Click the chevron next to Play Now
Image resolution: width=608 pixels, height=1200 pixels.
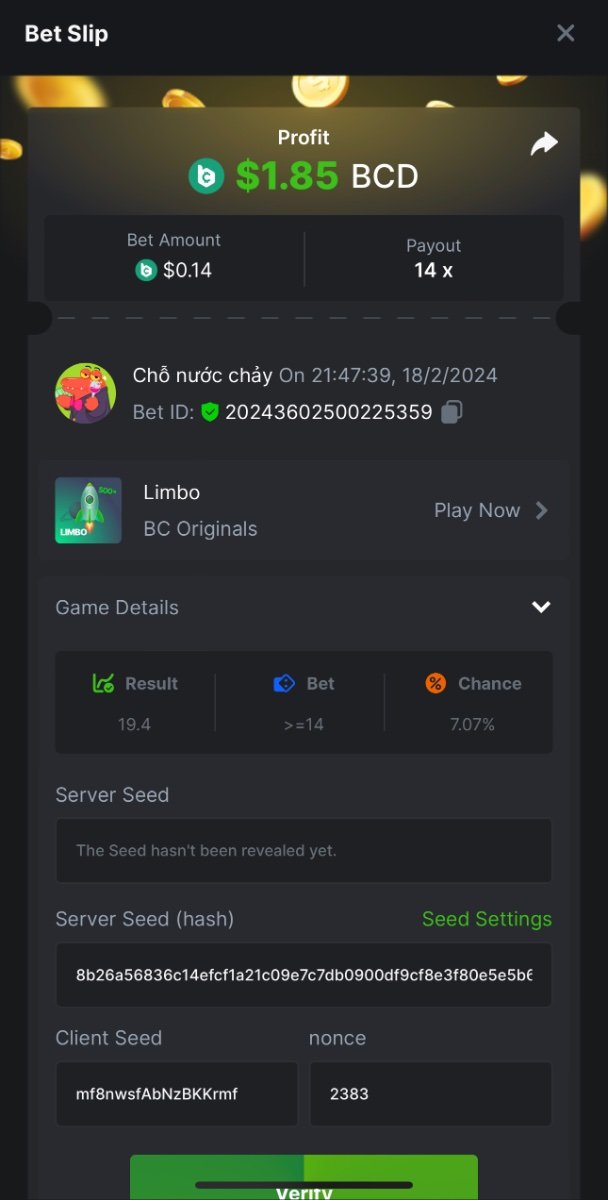(x=542, y=510)
